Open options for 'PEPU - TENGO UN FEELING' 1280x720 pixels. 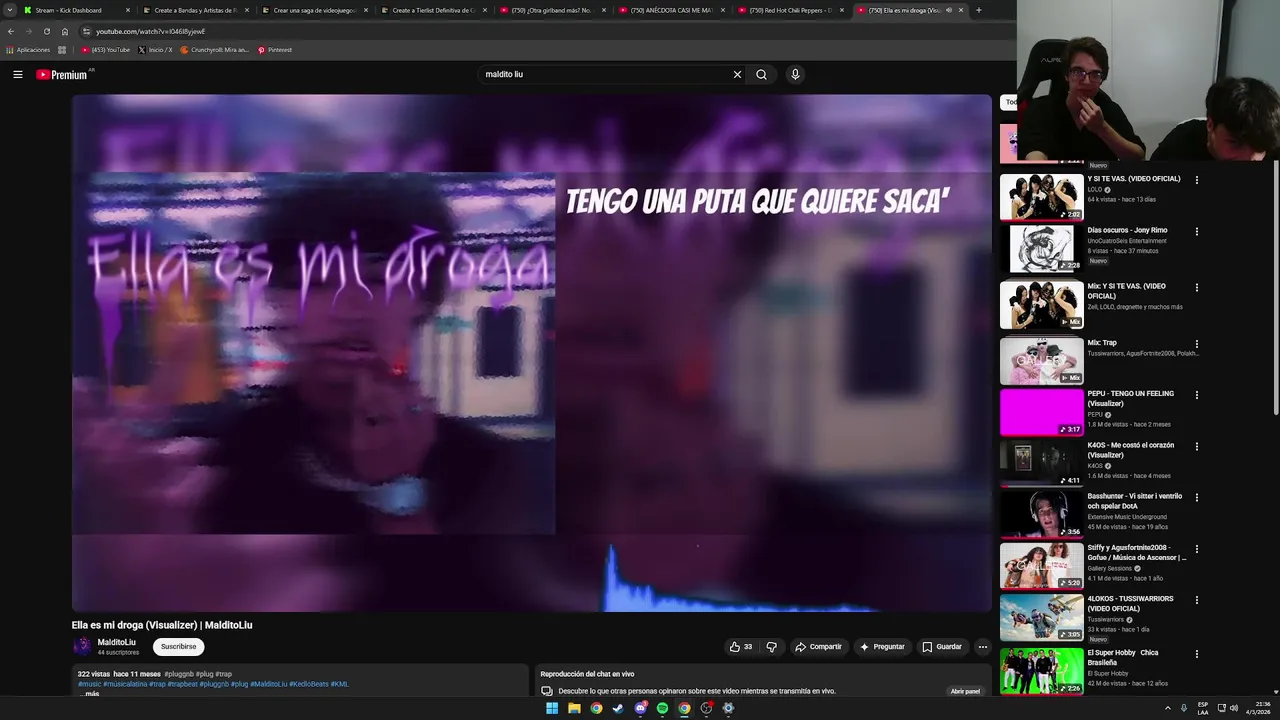click(1196, 395)
